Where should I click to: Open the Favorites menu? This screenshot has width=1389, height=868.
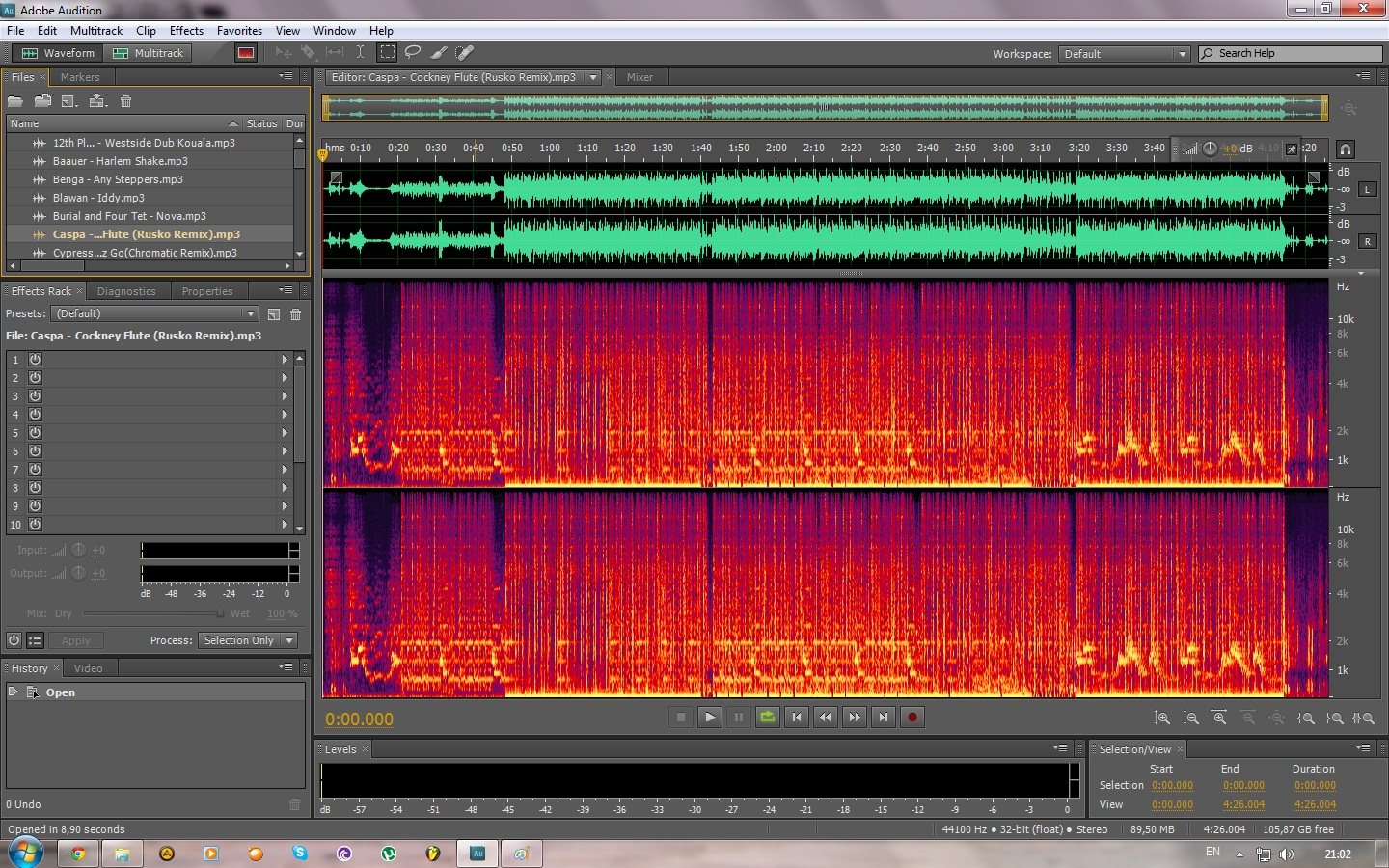point(239,31)
